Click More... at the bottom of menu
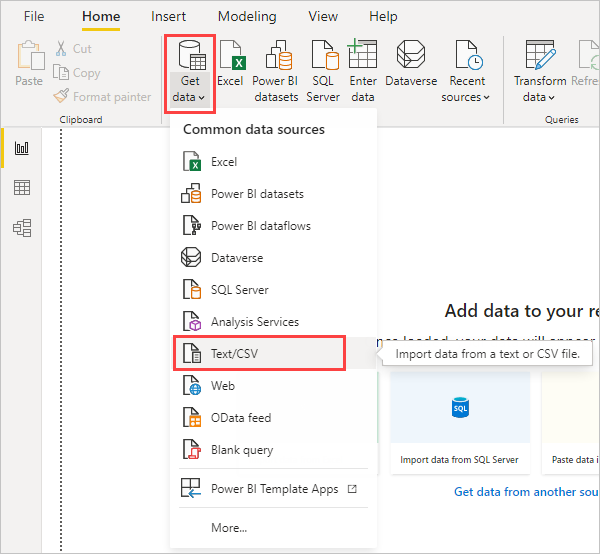The height and width of the screenshot is (554, 600). tap(229, 527)
